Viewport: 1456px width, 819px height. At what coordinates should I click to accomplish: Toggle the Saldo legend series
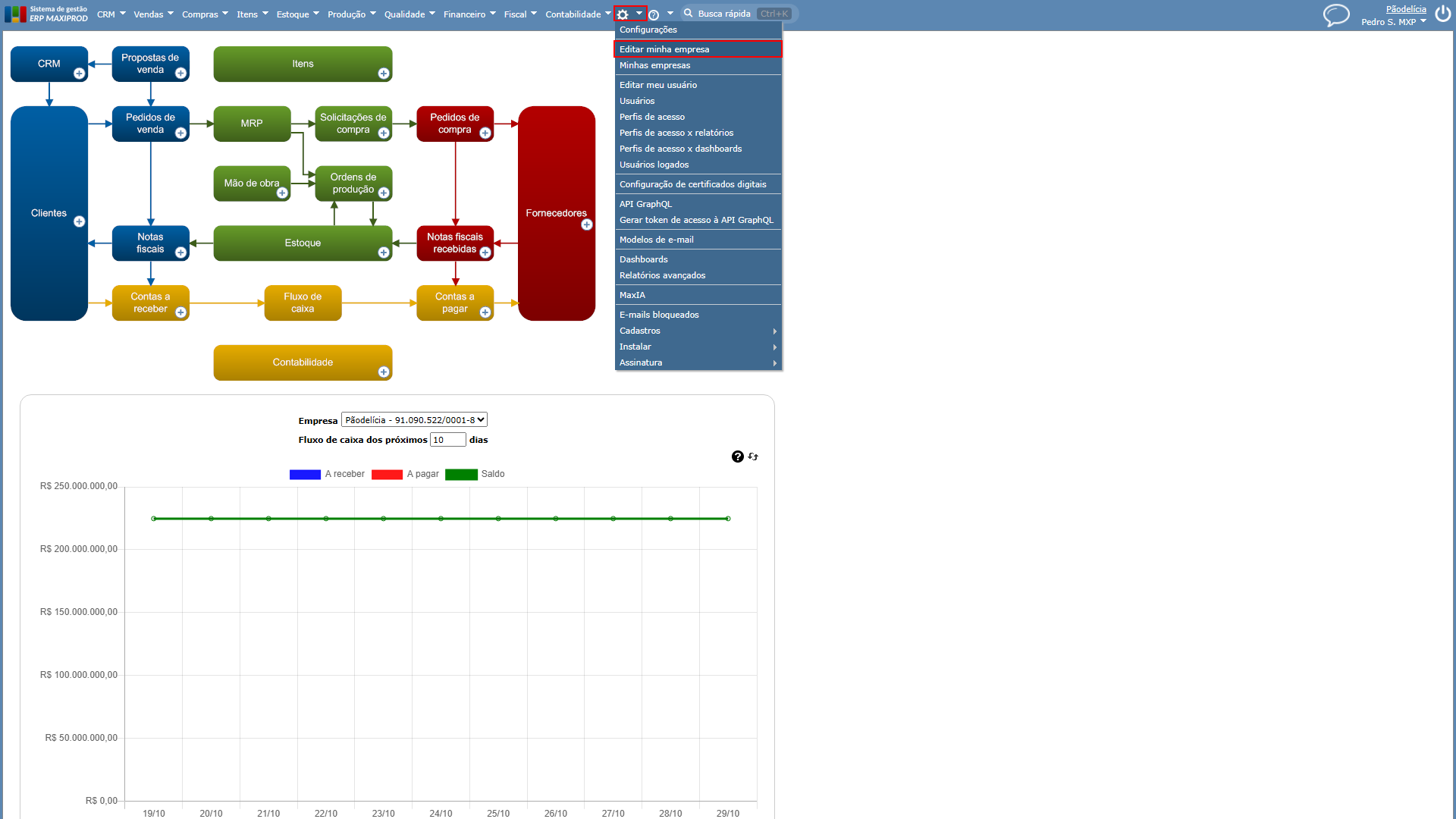coord(475,474)
